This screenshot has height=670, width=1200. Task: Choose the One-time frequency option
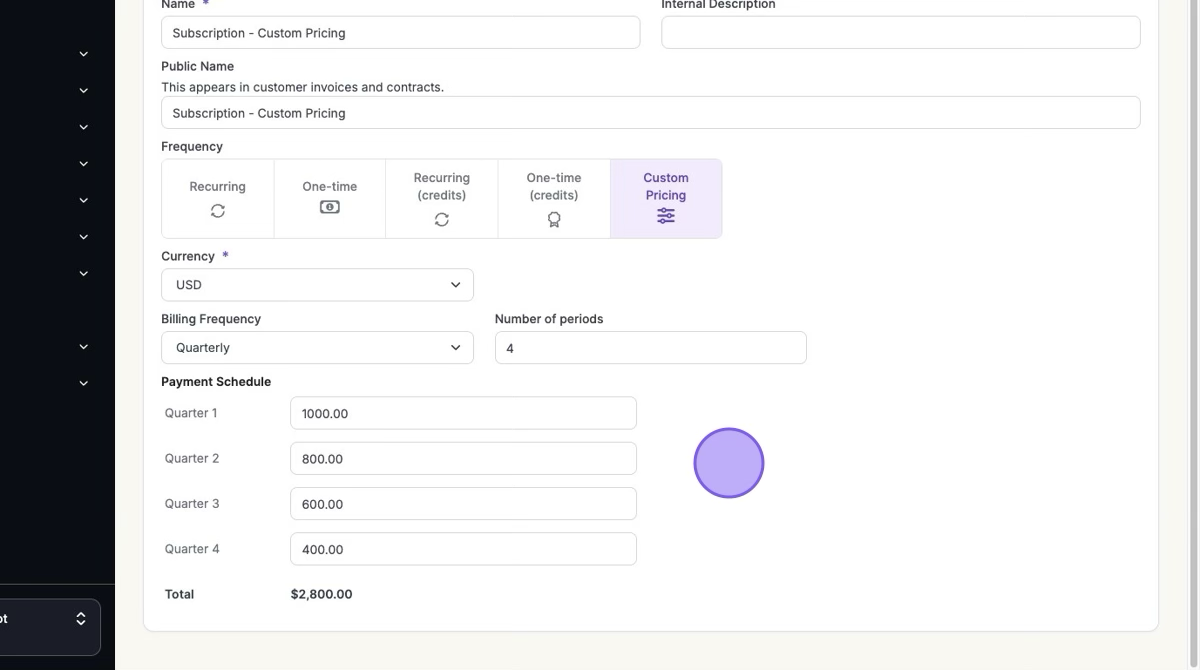coord(330,198)
